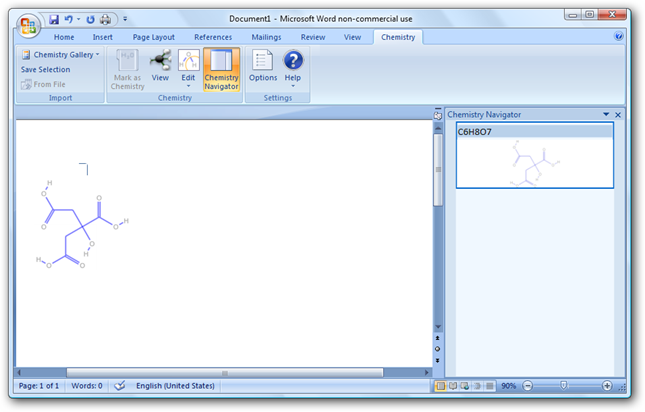Click the vertical scrollbar down arrow
This screenshot has height=412, width=645.
(438, 327)
